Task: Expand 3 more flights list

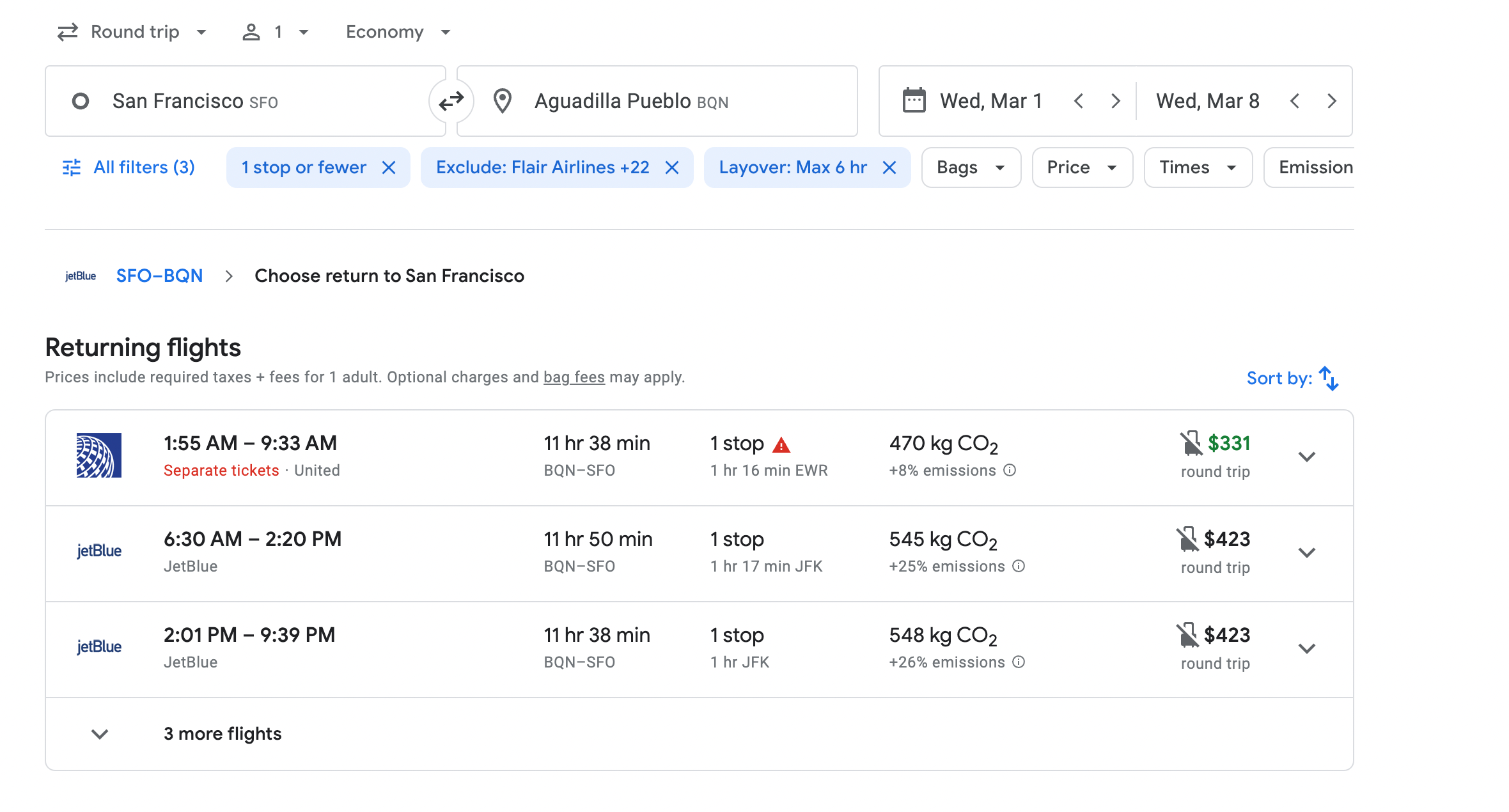Action: pyautogui.click(x=221, y=734)
